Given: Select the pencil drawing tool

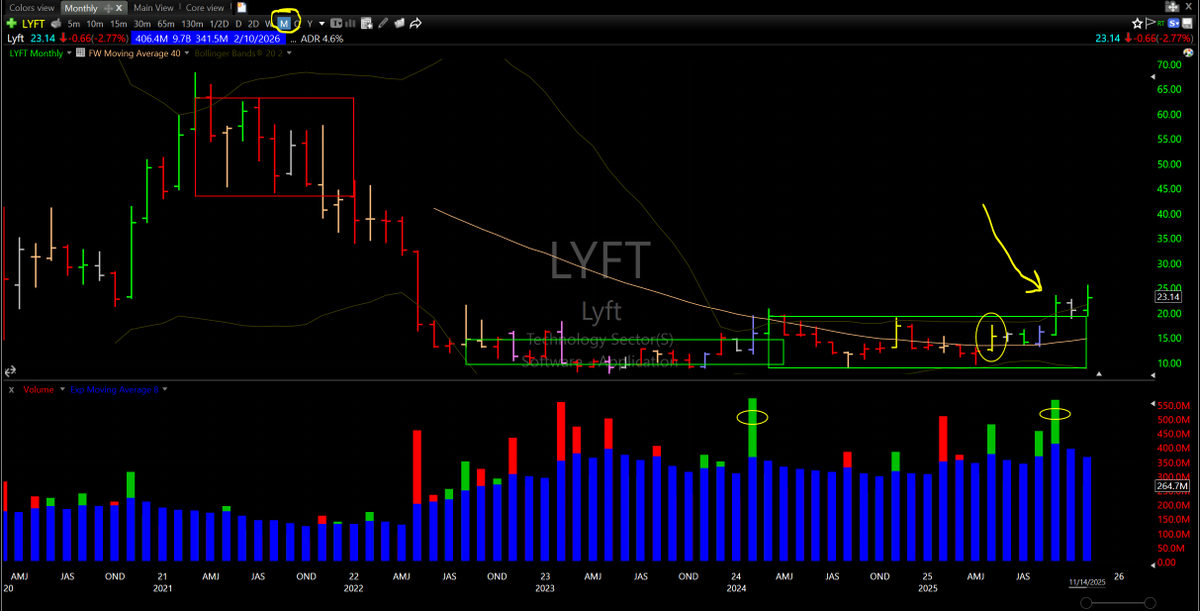Looking at the screenshot, I should click(382, 24).
